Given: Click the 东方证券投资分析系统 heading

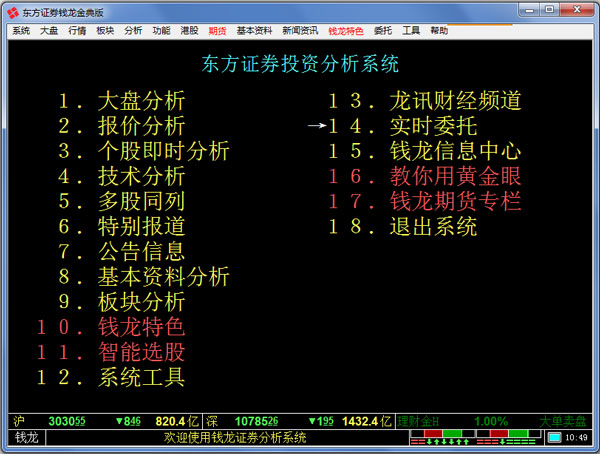Looking at the screenshot, I should [x=300, y=64].
